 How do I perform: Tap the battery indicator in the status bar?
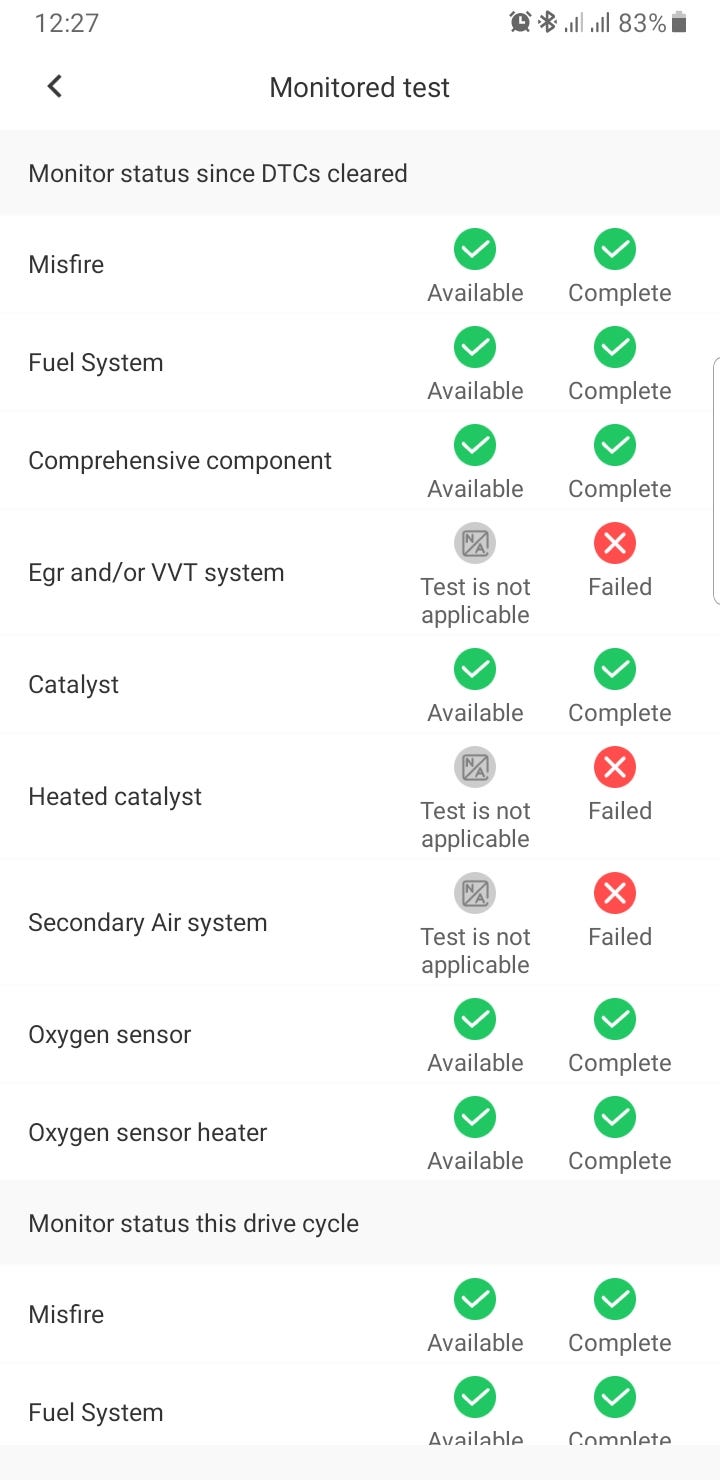click(679, 22)
